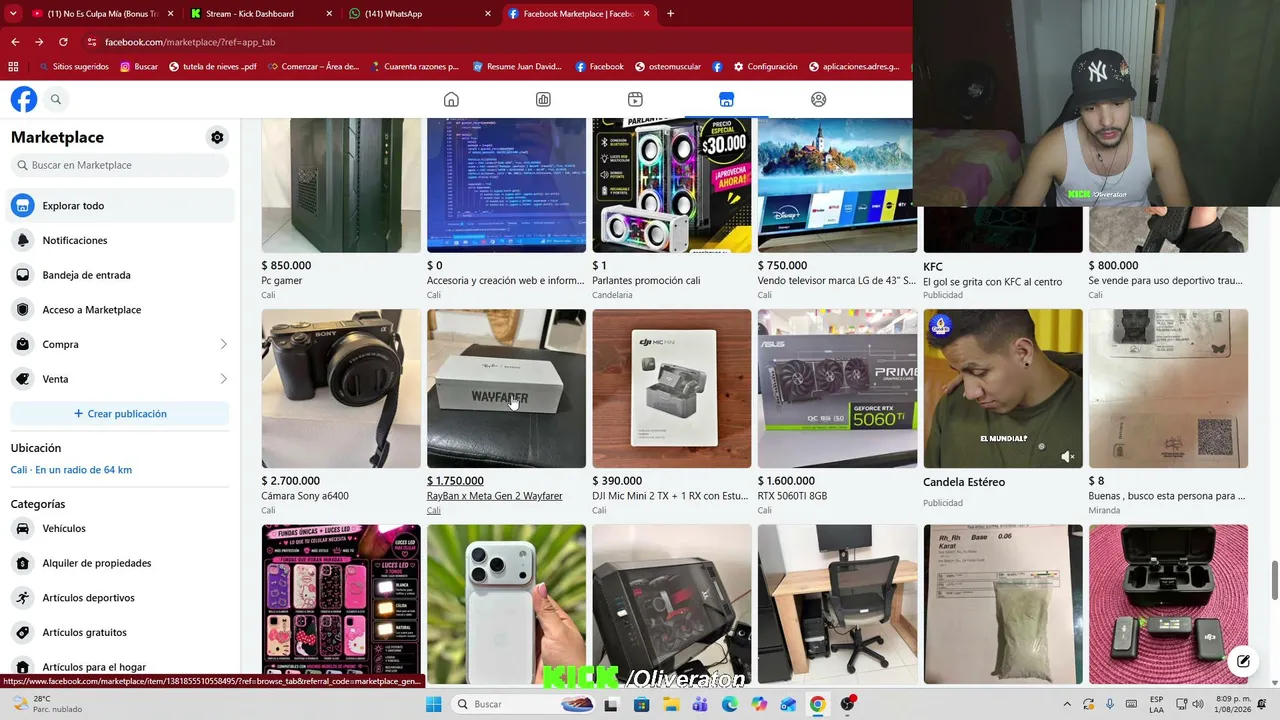Open Facebook home via the logo
1280x720 pixels.
24,99
